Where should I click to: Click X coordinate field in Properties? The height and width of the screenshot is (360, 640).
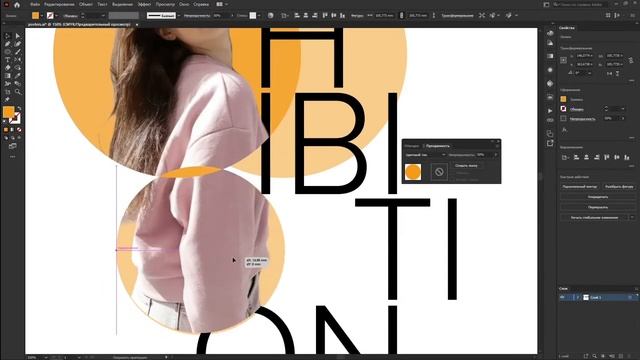[x=584, y=56]
